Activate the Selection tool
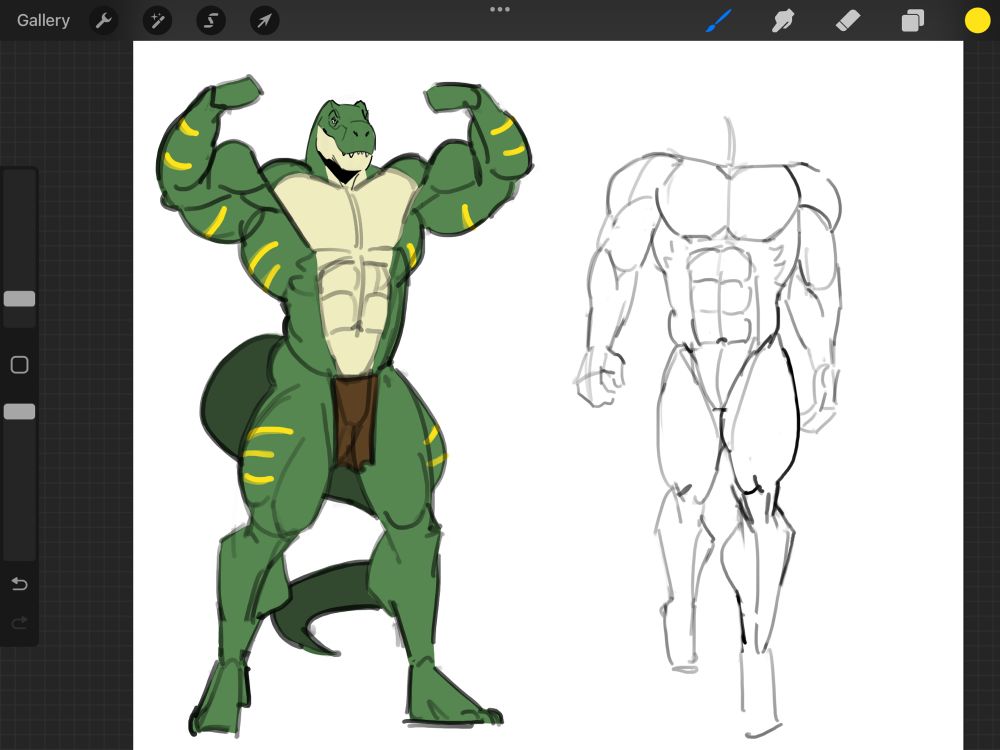The height and width of the screenshot is (750, 1000). (x=210, y=21)
